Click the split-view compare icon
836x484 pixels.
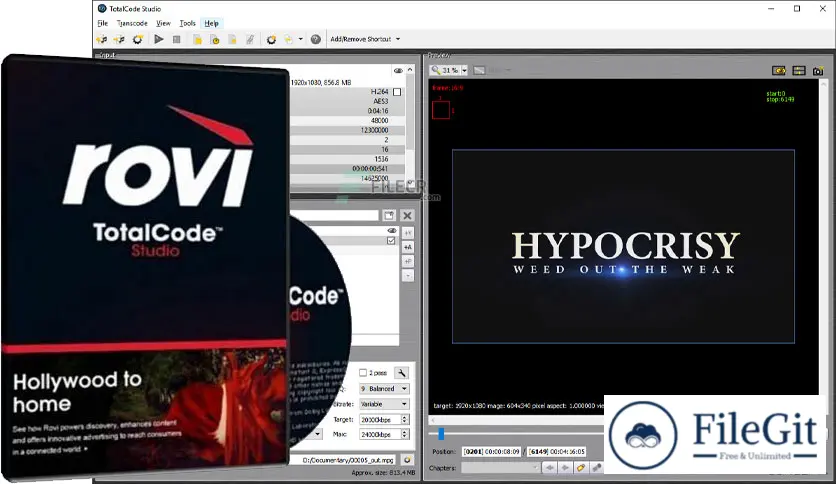click(799, 71)
